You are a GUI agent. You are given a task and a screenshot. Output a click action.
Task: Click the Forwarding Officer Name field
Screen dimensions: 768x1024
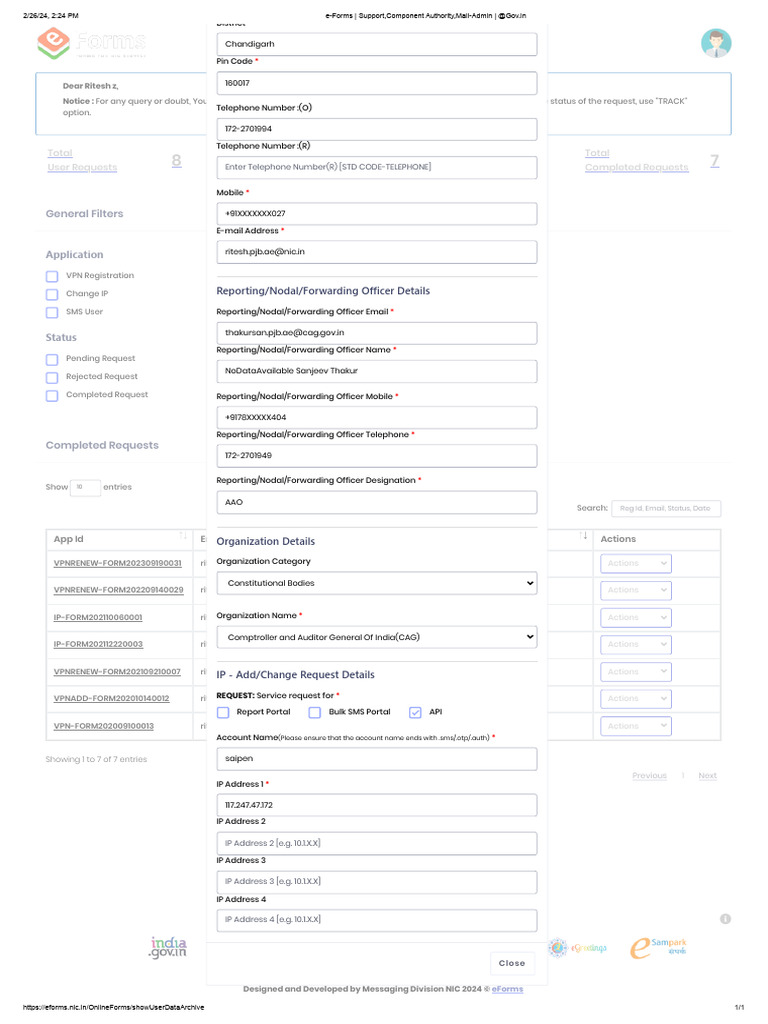pos(377,371)
